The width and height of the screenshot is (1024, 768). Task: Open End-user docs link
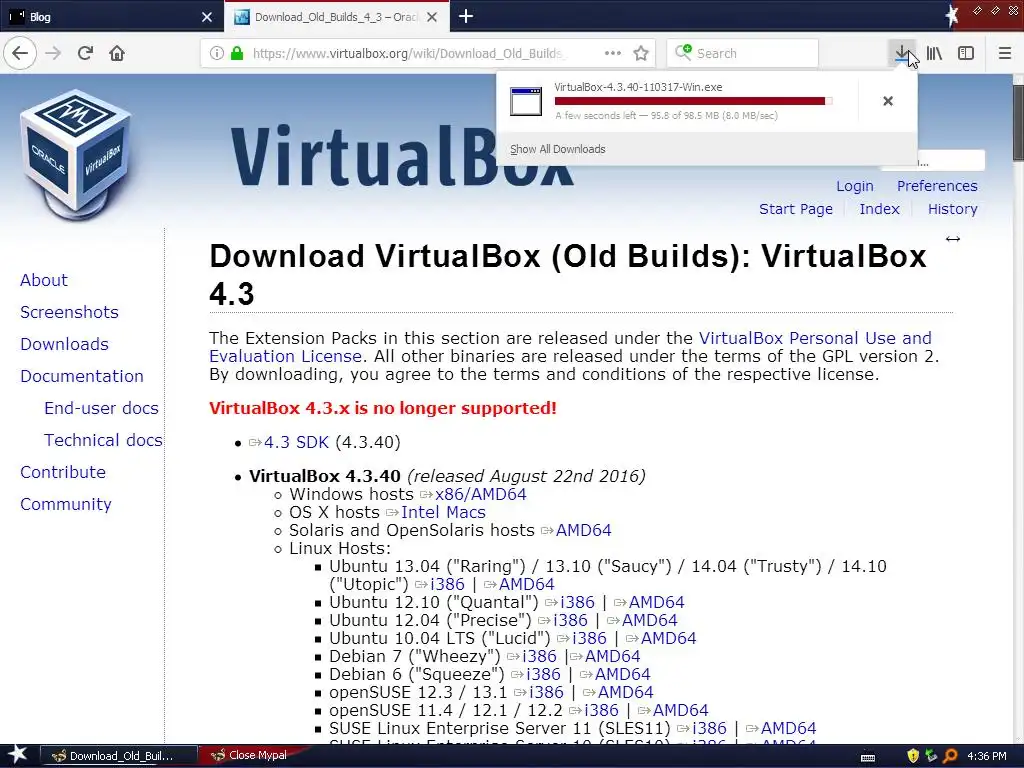point(101,408)
